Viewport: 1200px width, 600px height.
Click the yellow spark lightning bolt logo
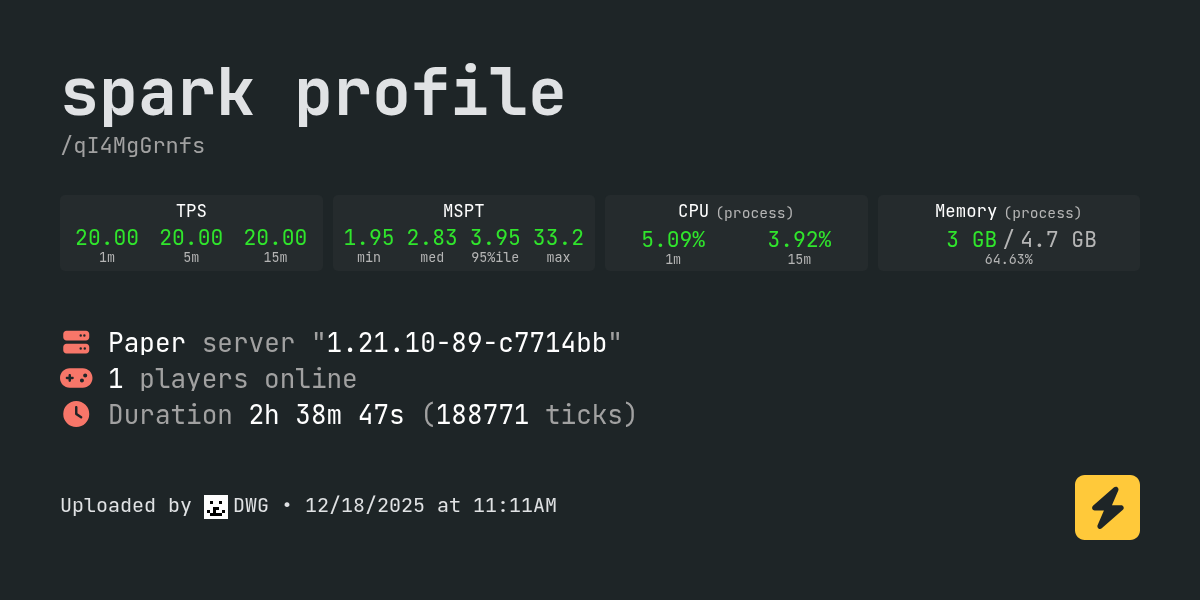coord(1107,507)
